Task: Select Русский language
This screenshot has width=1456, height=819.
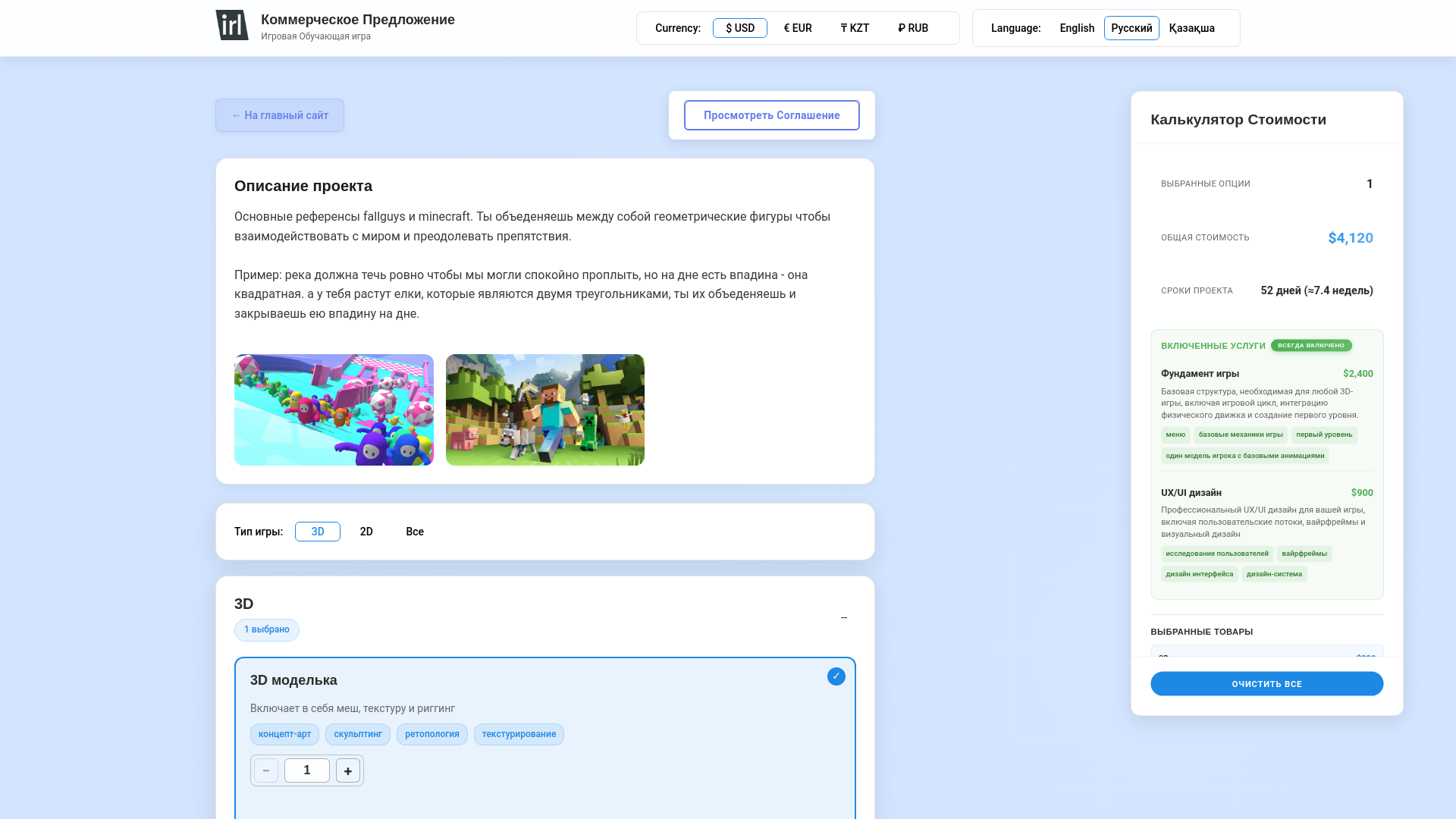Action: point(1131,28)
